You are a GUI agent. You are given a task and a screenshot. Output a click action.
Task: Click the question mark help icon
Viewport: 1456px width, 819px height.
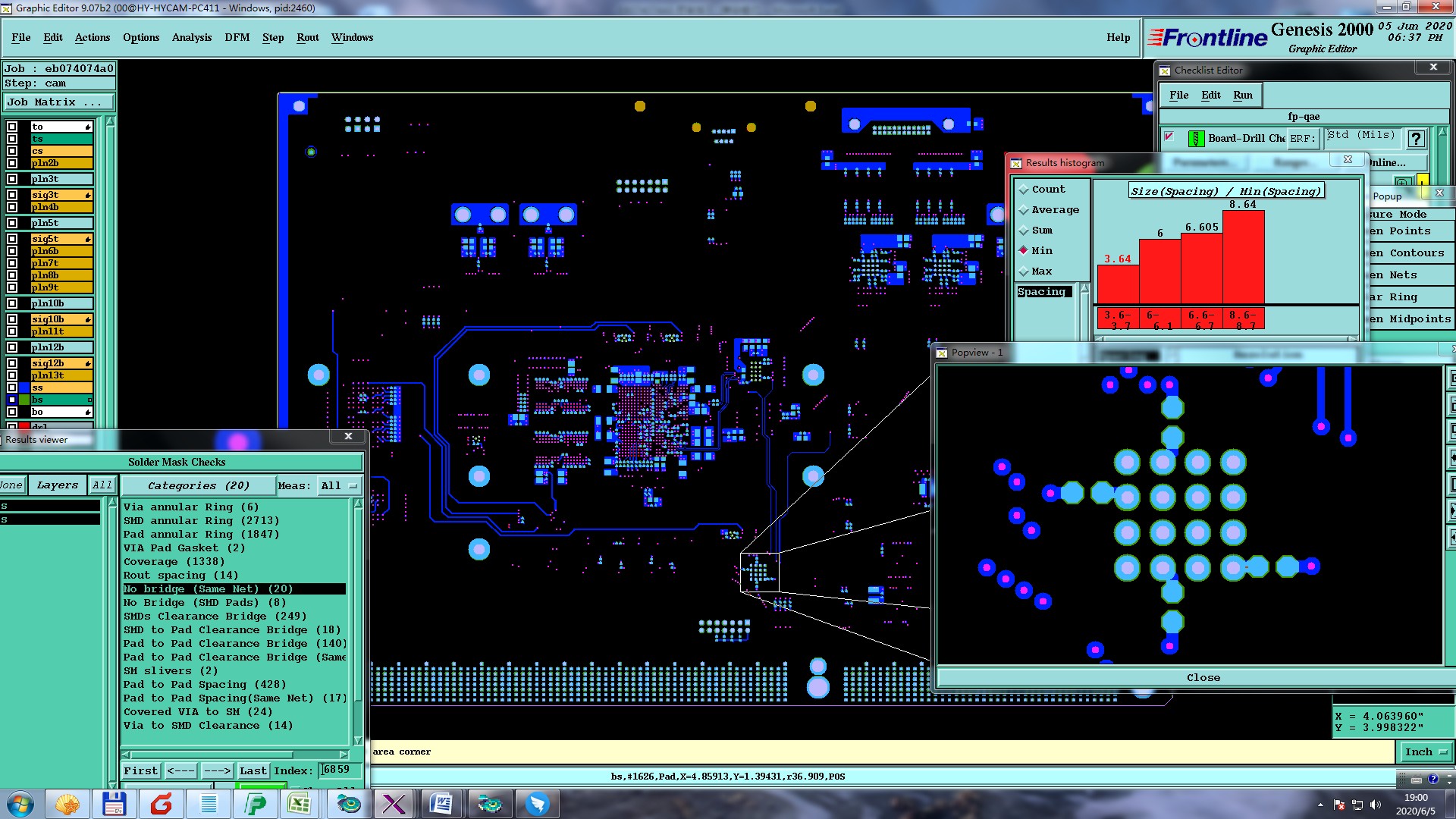pos(1415,139)
